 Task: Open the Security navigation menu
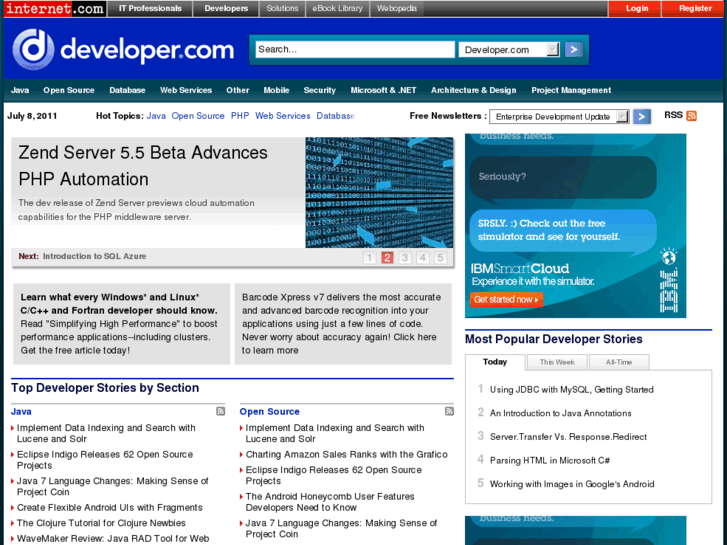[319, 90]
